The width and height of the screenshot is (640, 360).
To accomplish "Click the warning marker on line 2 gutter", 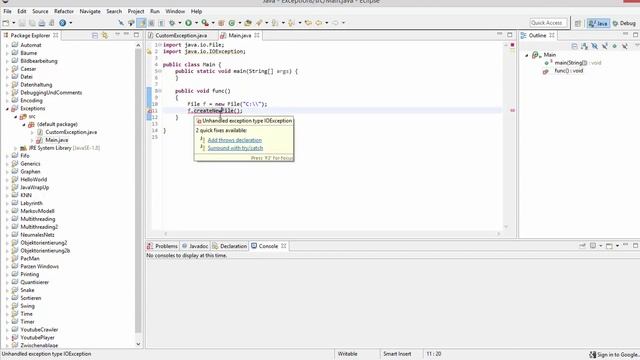I will (149, 51).
